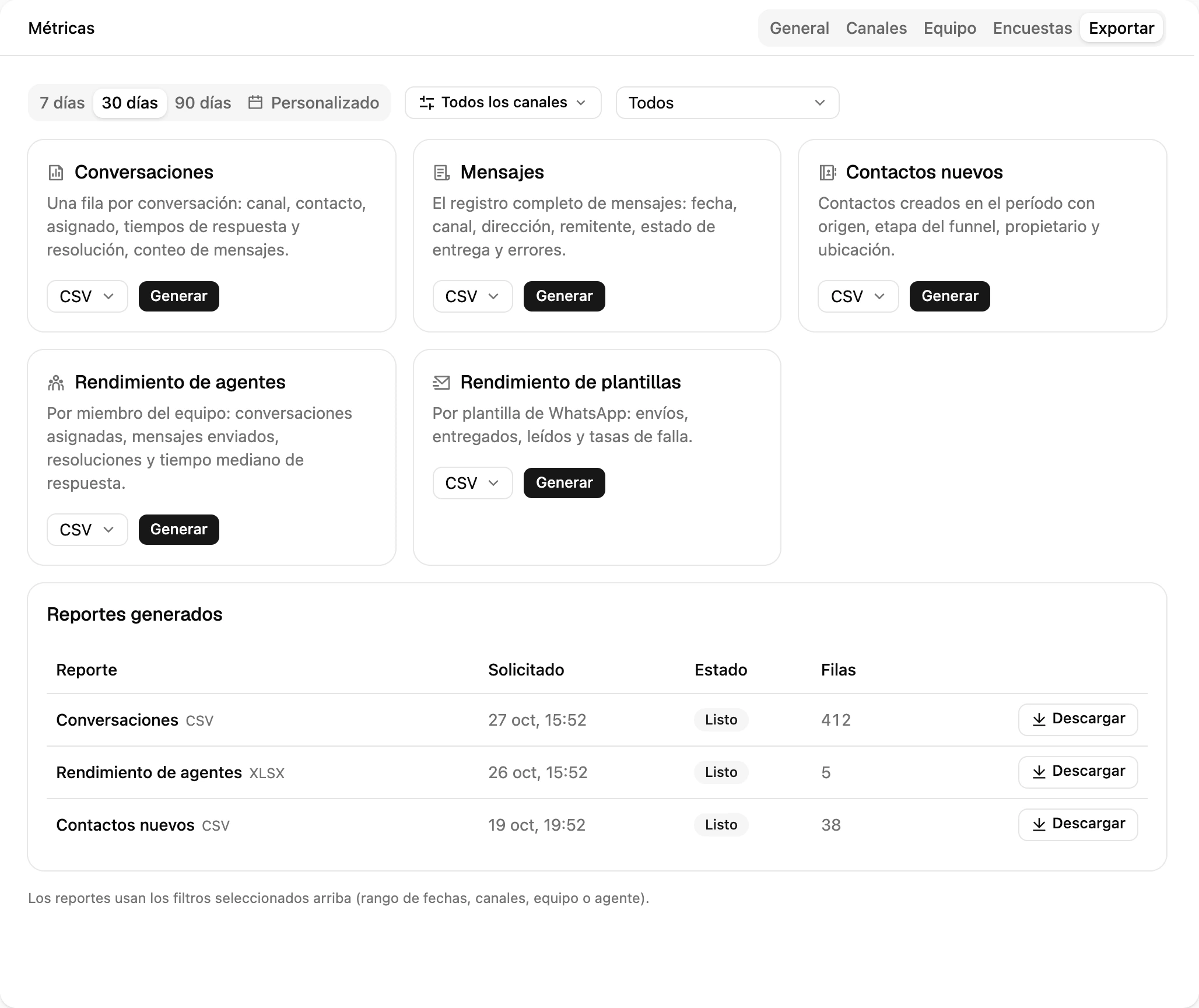Viewport: 1199px width, 1008px height.
Task: Click the Conversaciones card chart icon
Action: point(56,173)
